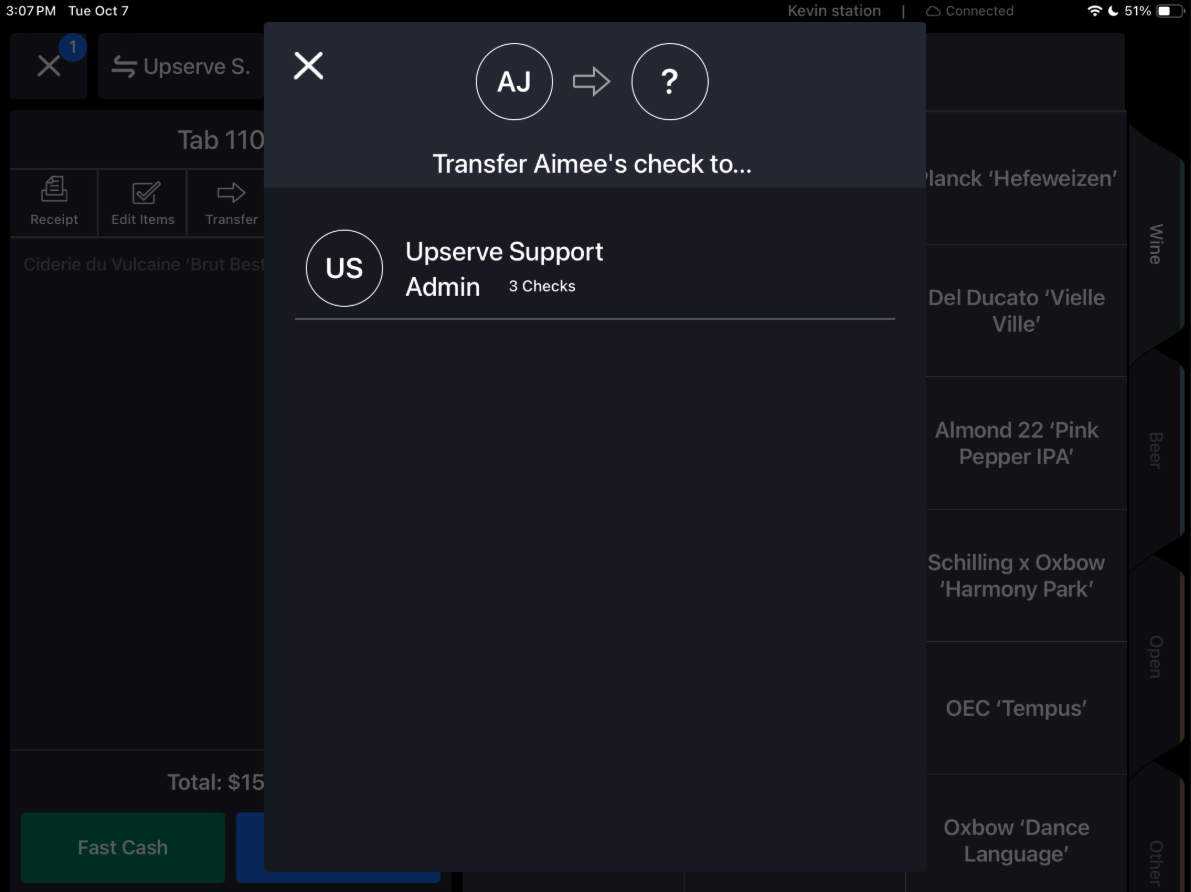The image size is (1191, 892).
Task: Switch to the Wine category tab
Action: point(1155,244)
